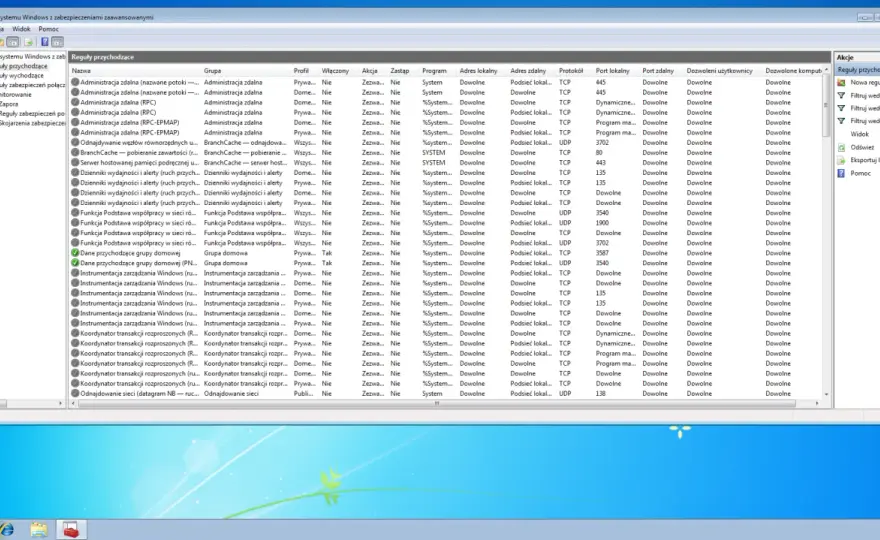Screen dimensions: 880x540
Task: Click status icon of Serwer hostowanej pamięci podręcznej rule
Action: click(x=75, y=163)
